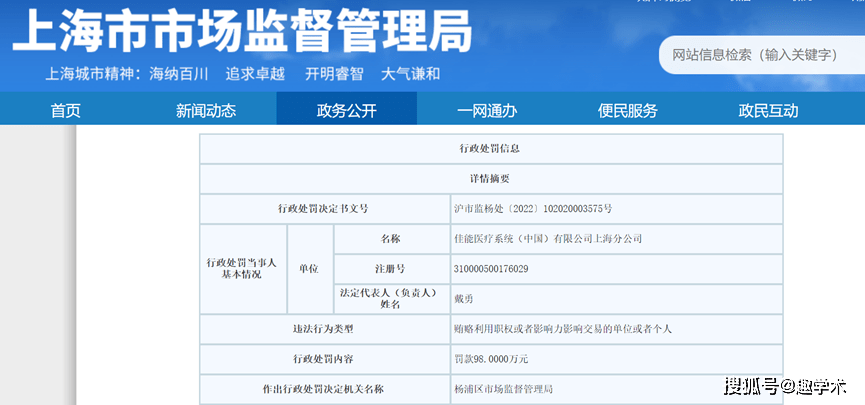Select document number 沪市监杨处〔2022〕102020003575号
The width and height of the screenshot is (865, 405).
532,209
